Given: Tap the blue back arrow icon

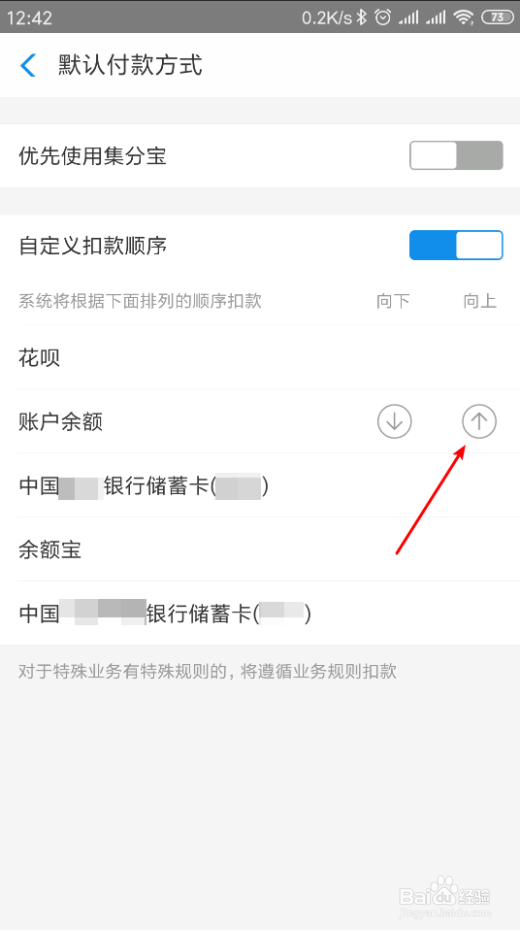Looking at the screenshot, I should coord(28,65).
